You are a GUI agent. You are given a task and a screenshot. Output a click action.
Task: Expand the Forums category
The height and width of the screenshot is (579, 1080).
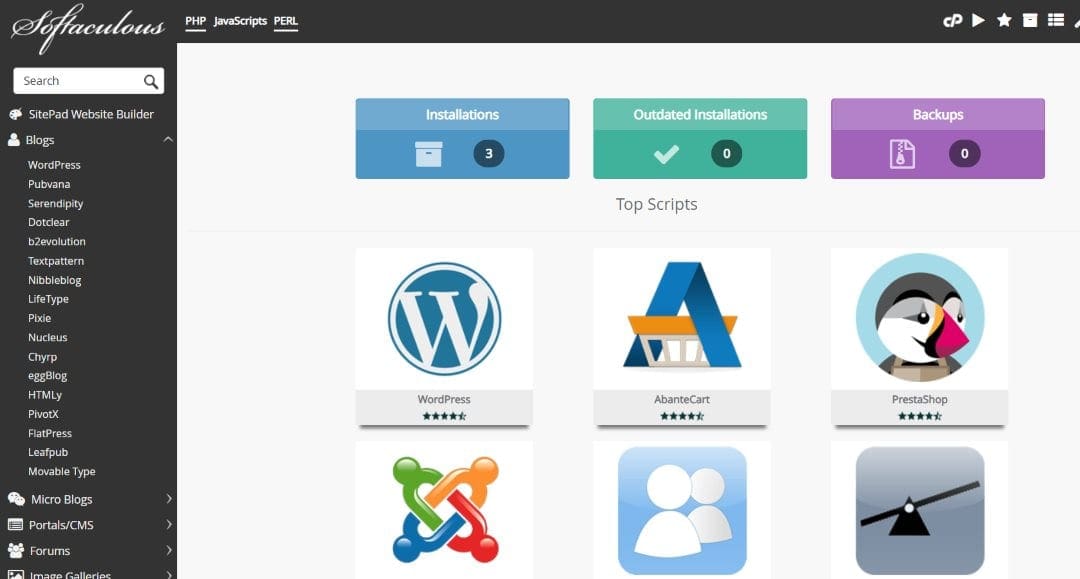(169, 550)
